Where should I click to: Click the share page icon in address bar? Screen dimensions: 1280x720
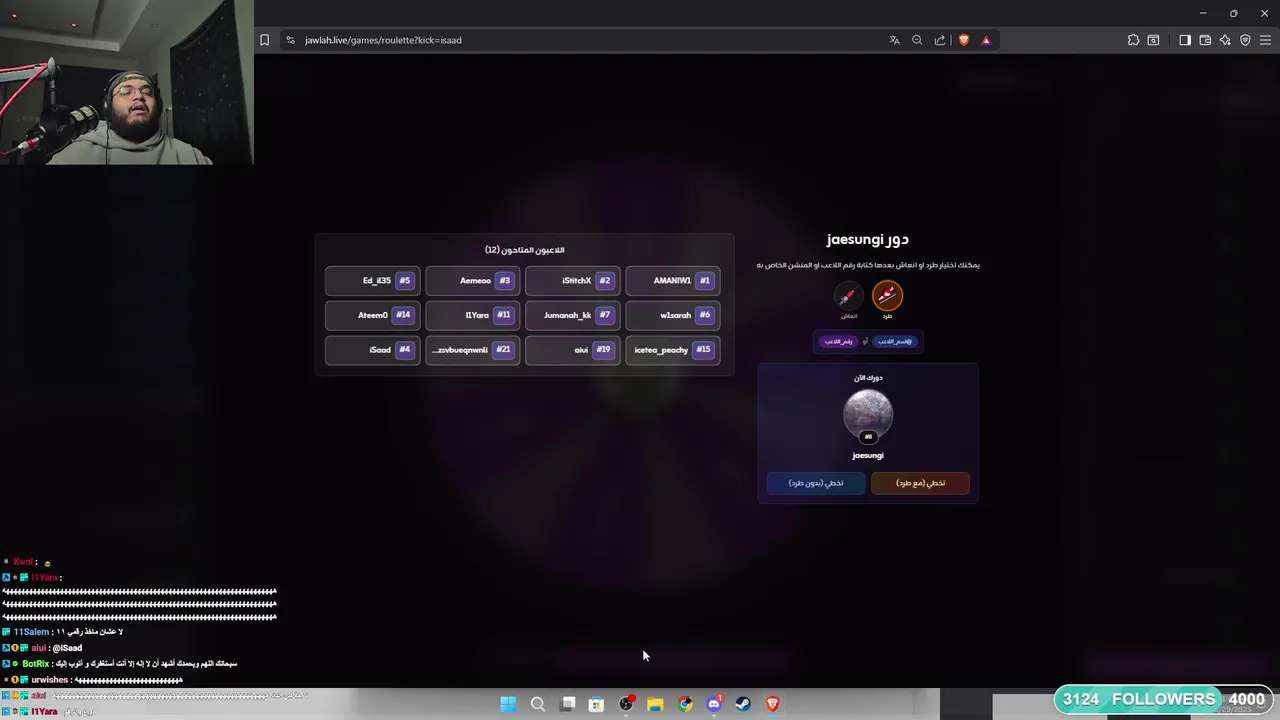tap(940, 40)
